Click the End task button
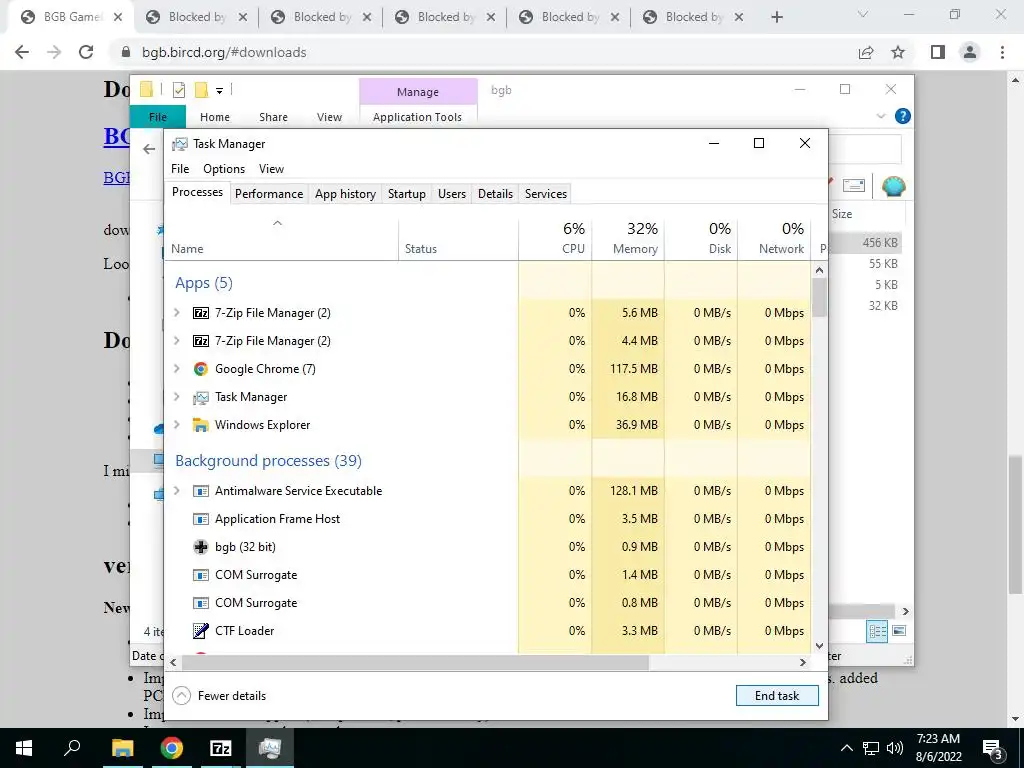Viewport: 1024px width, 768px height. coord(777,696)
